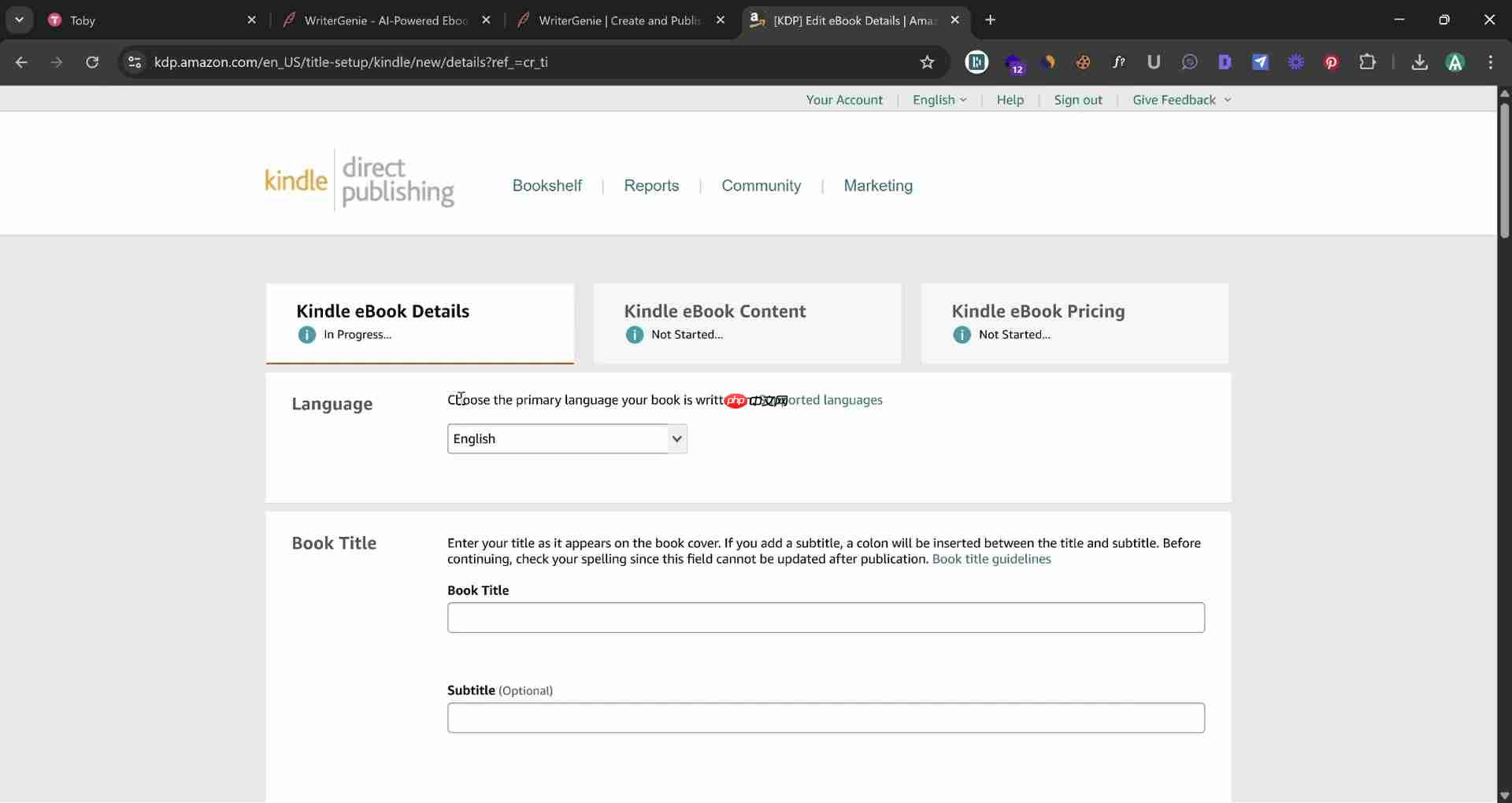Open the Kindle eBook Details step
The width and height of the screenshot is (1512, 803).
420,323
